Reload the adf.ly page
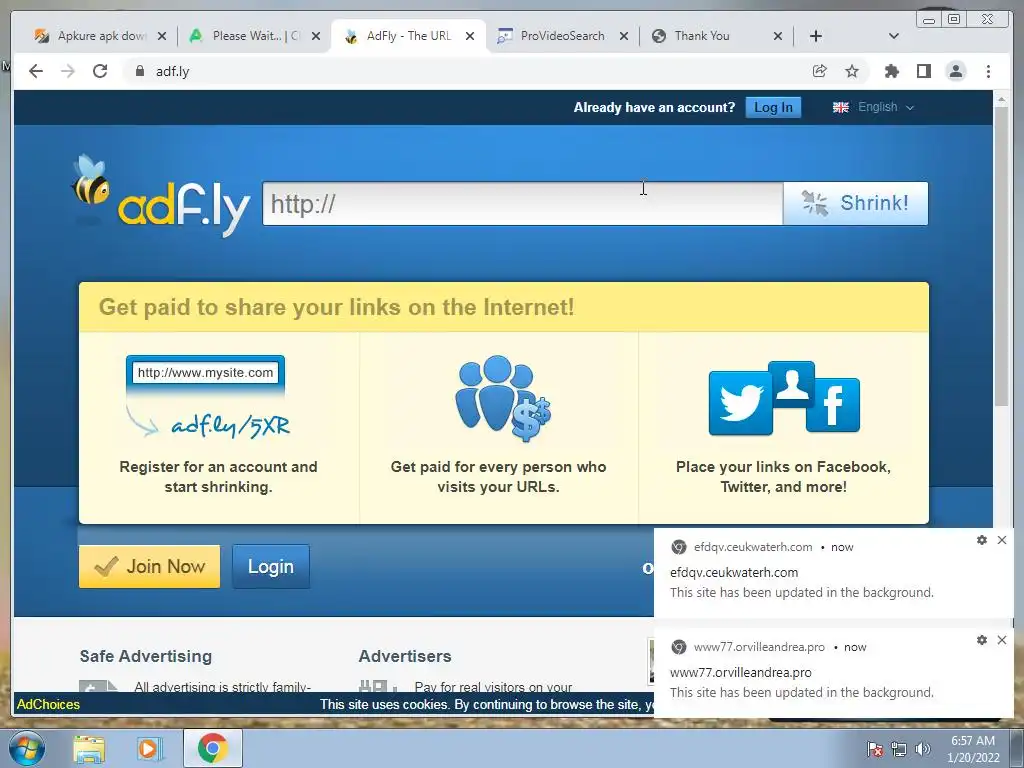Image resolution: width=1024 pixels, height=768 pixels. point(100,71)
